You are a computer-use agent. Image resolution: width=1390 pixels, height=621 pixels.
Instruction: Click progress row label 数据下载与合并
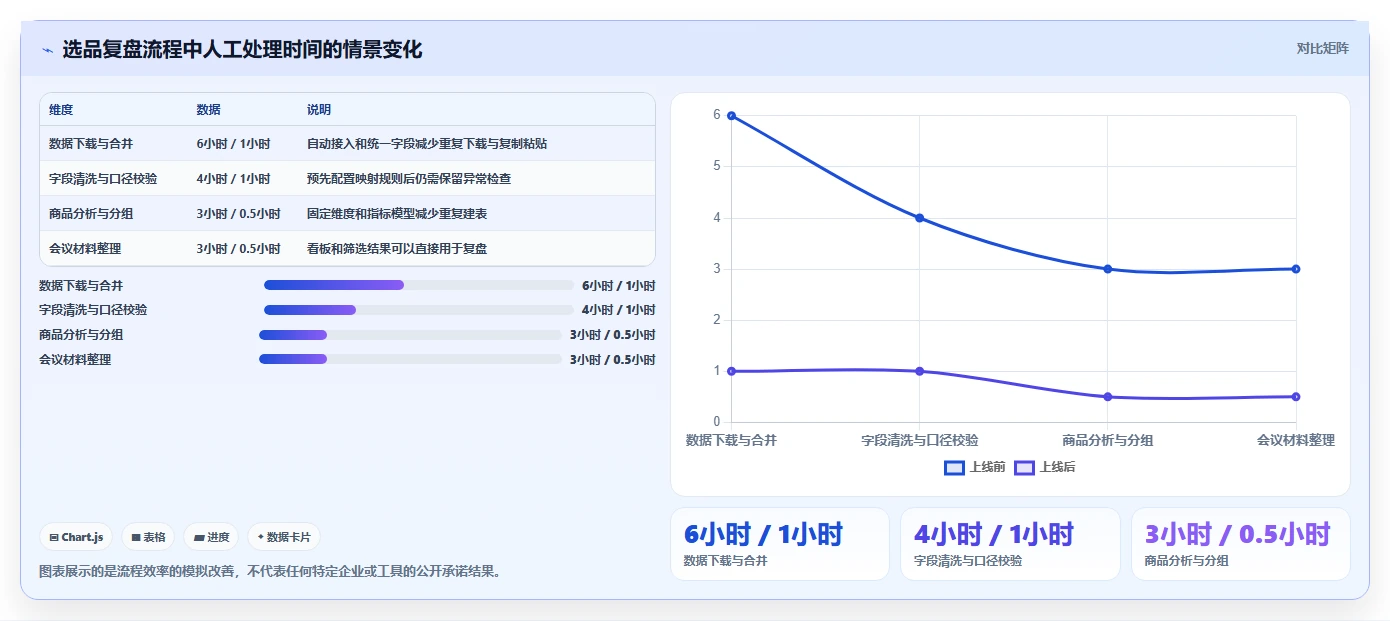[81, 285]
